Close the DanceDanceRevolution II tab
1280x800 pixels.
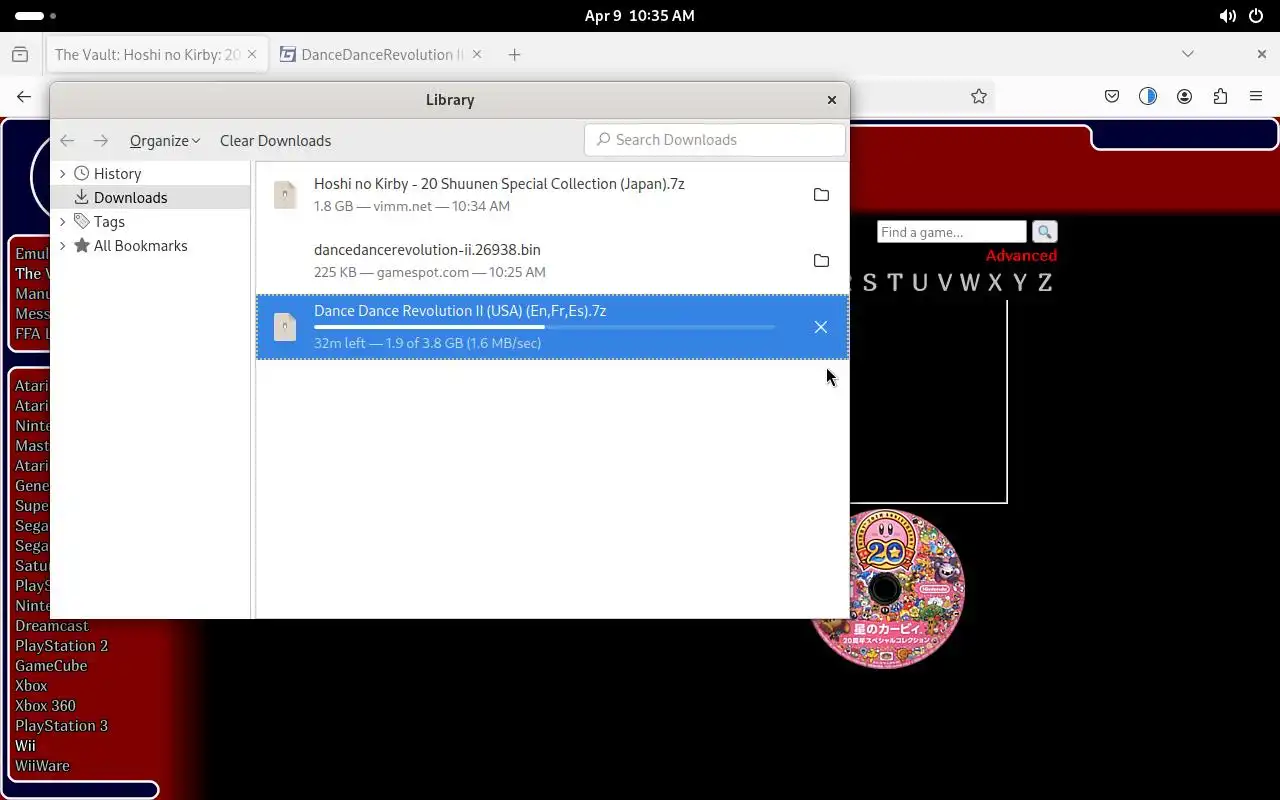pos(477,55)
